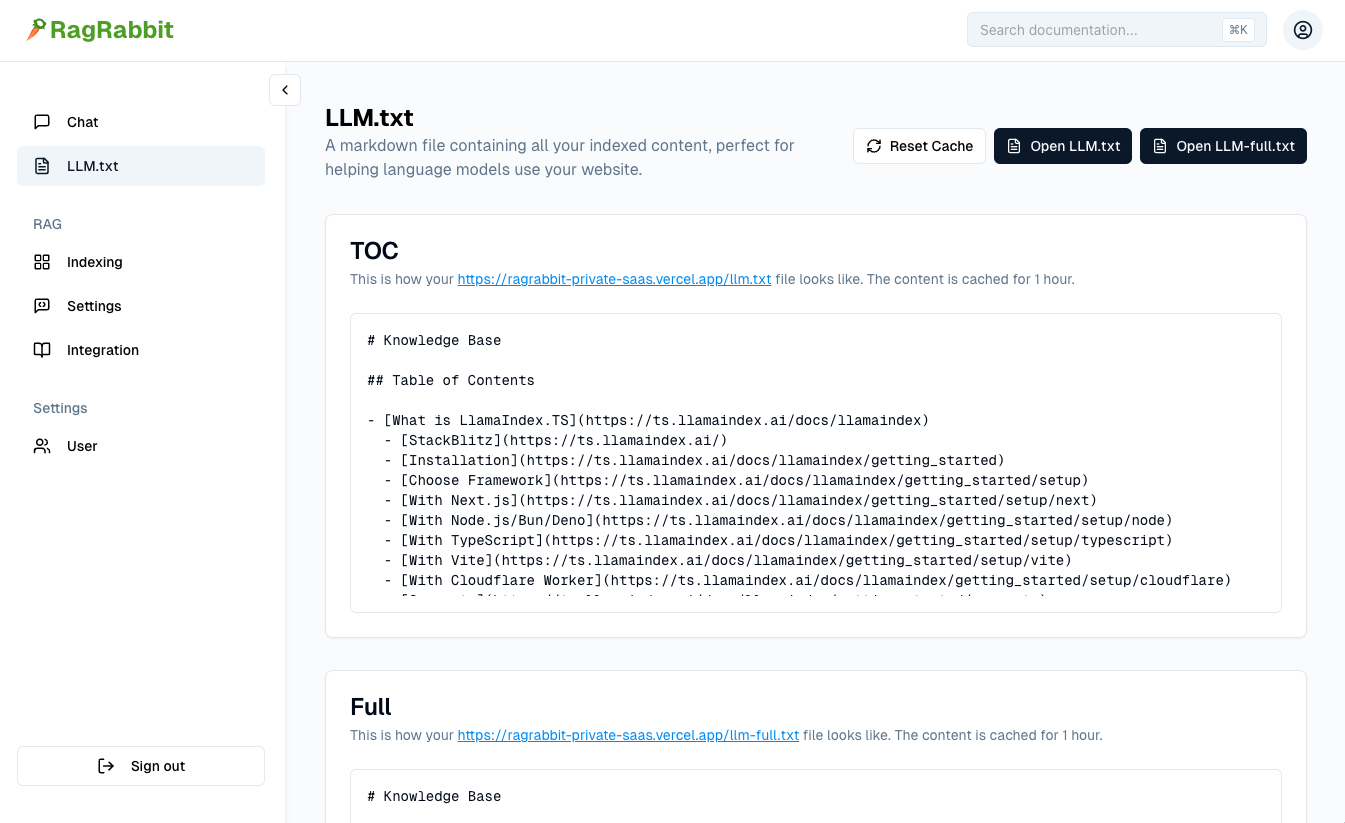Viewport: 1345px width, 823px height.
Task: Click the RagRabbit carrot logo
Action: tap(36, 30)
